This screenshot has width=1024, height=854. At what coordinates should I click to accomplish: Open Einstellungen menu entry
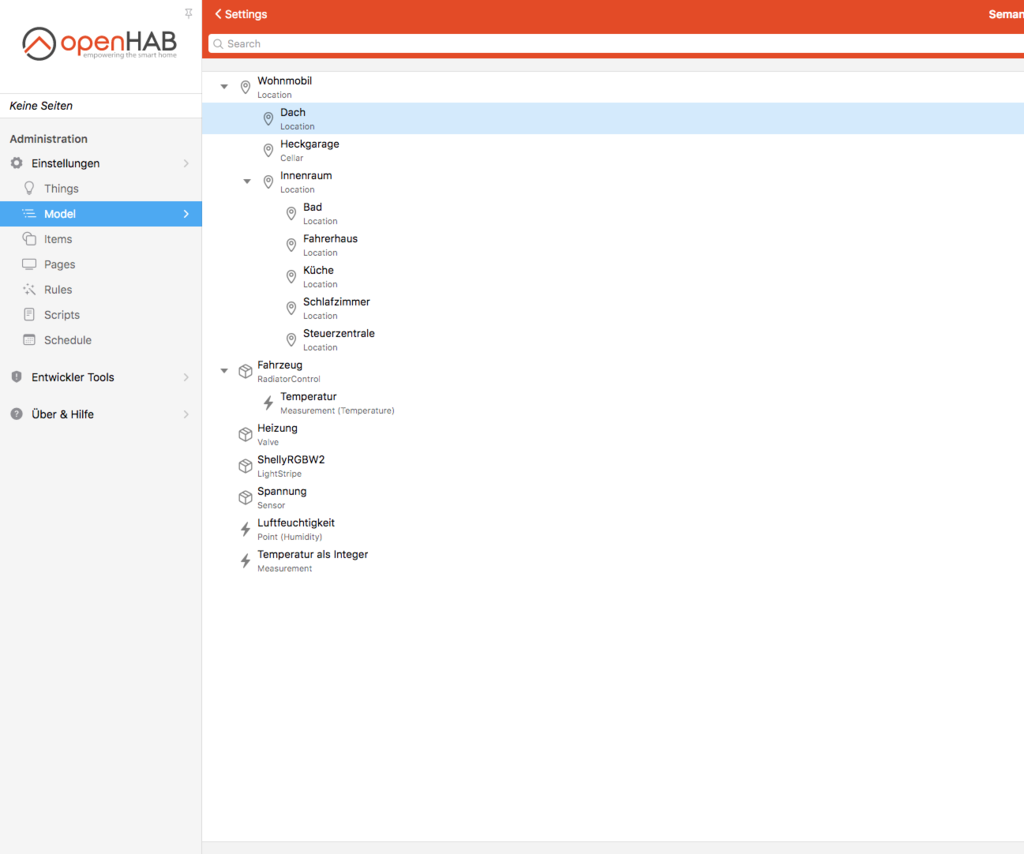tap(101, 163)
